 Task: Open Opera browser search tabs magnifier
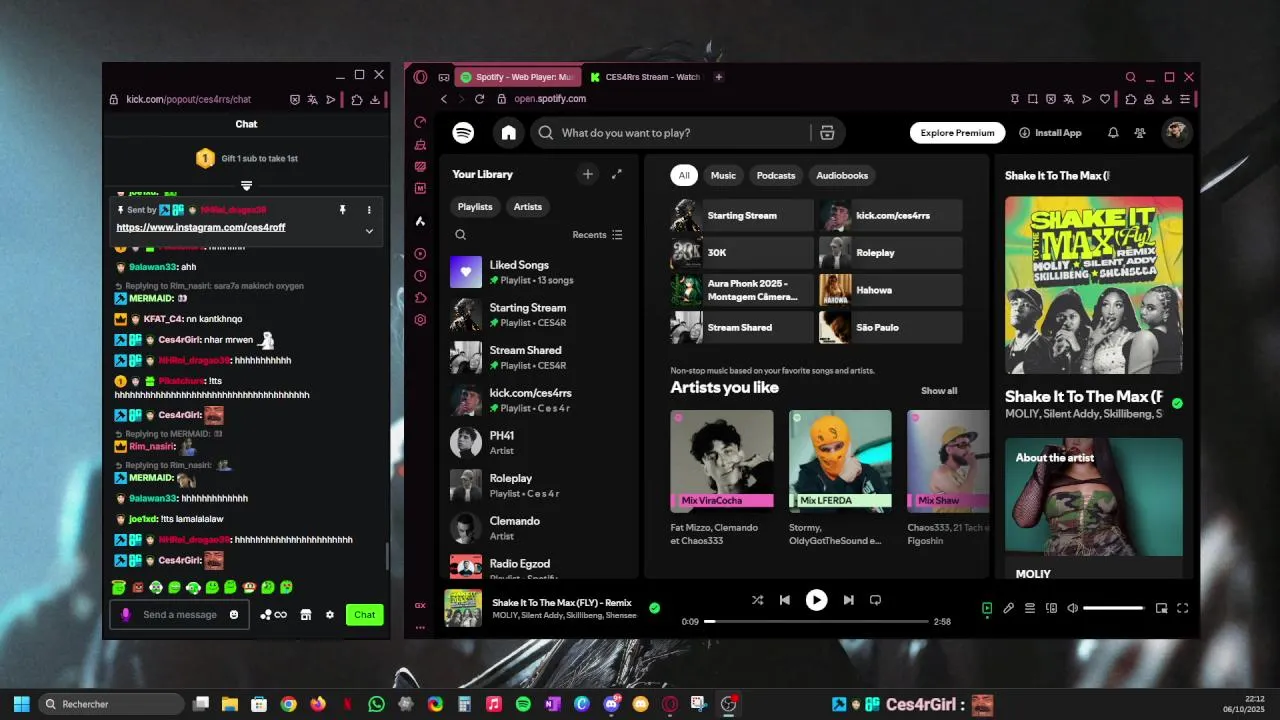click(x=1131, y=77)
